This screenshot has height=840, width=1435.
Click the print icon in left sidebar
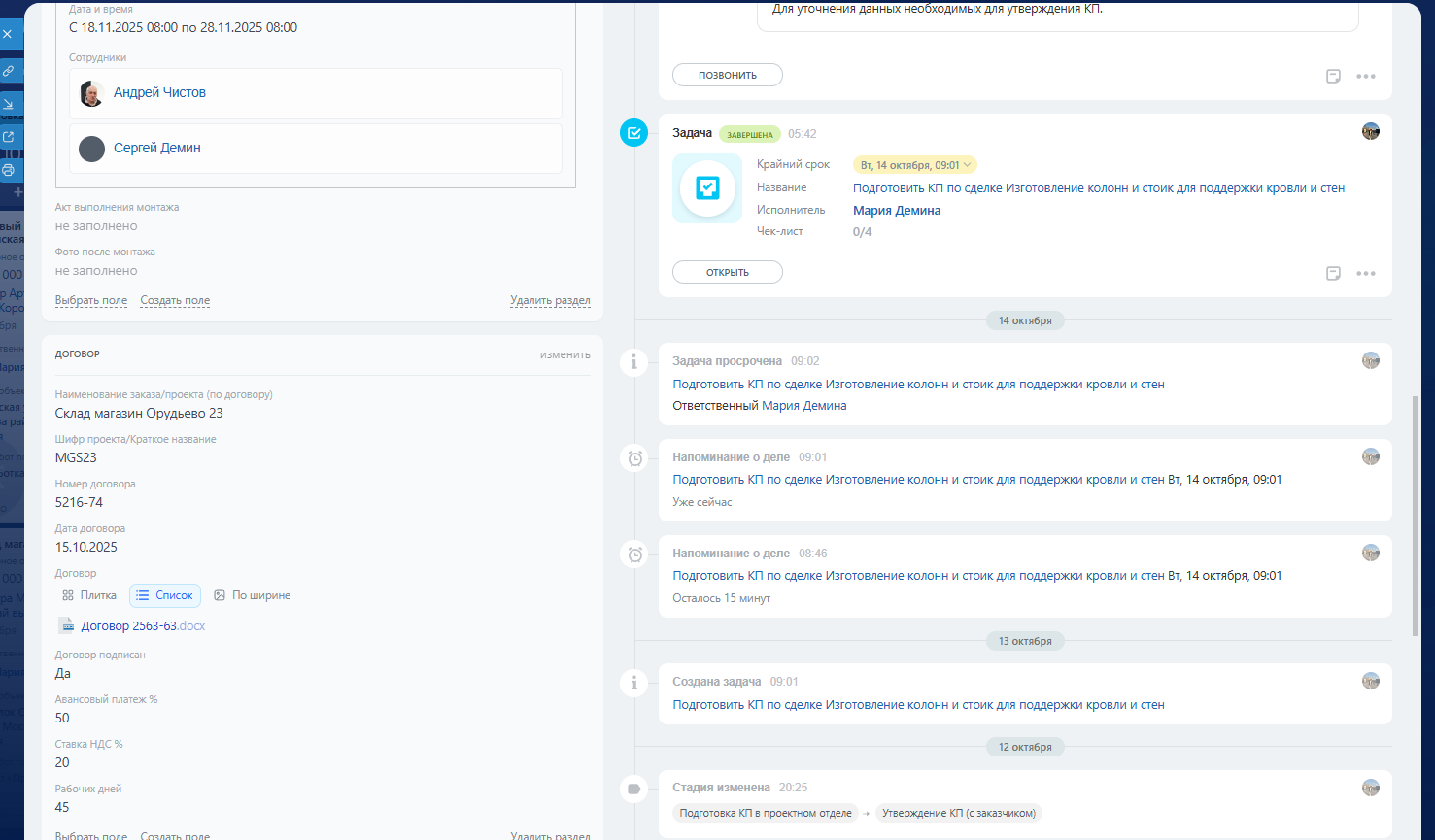pyautogui.click(x=9, y=170)
